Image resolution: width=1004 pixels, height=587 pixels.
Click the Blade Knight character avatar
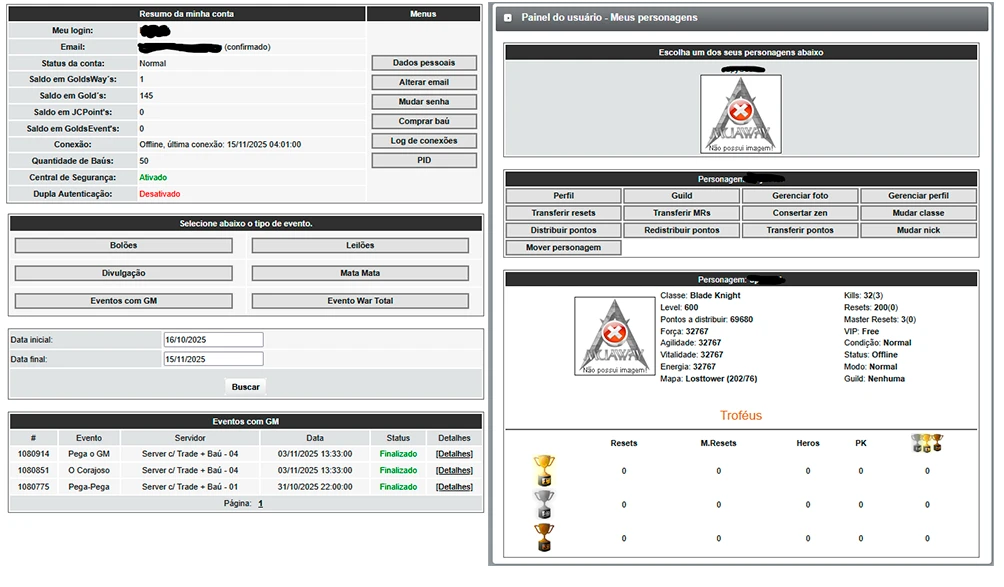click(x=615, y=336)
